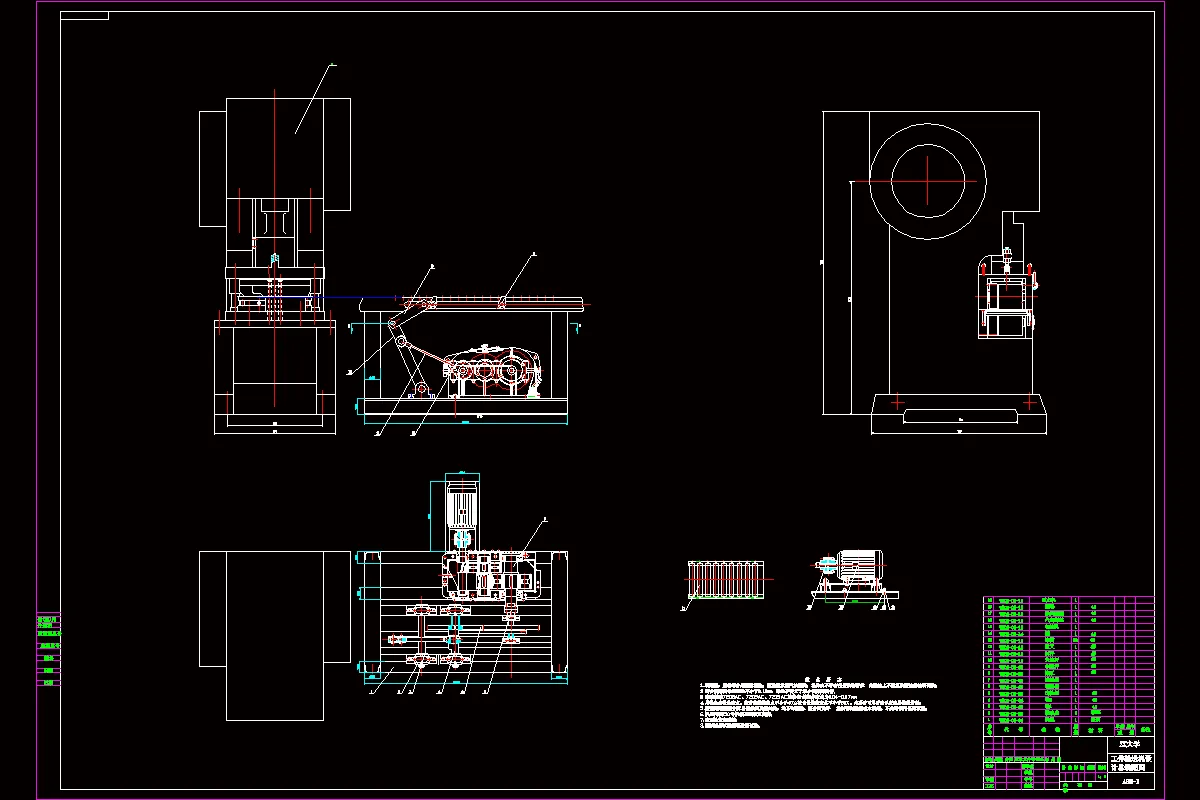Select the grey motor in the plan view
Viewport: 1200px width, 800px height.
click(460, 505)
